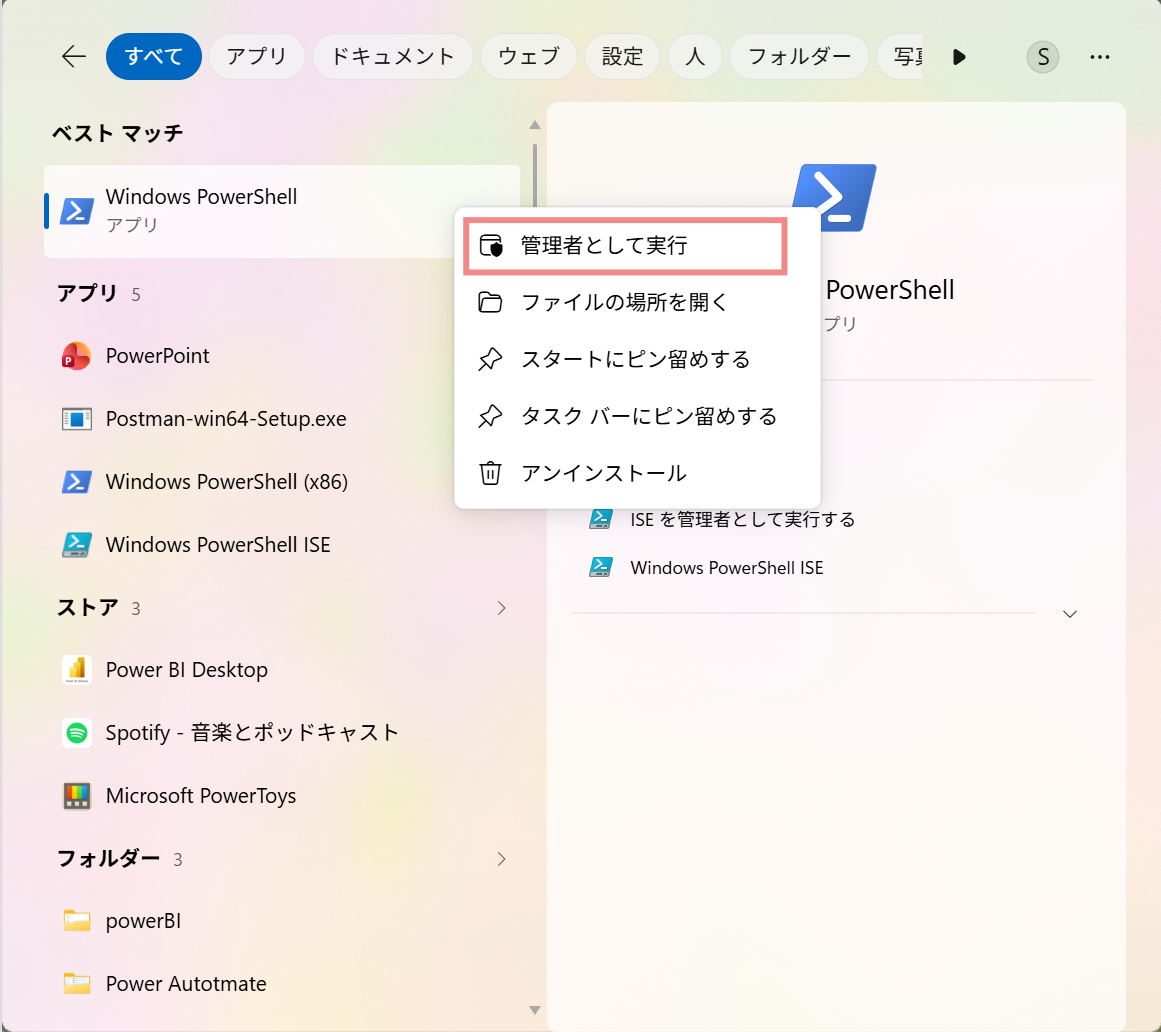Expand more actions chevron in preview pane
Image resolution: width=1161 pixels, height=1032 pixels.
[1069, 614]
